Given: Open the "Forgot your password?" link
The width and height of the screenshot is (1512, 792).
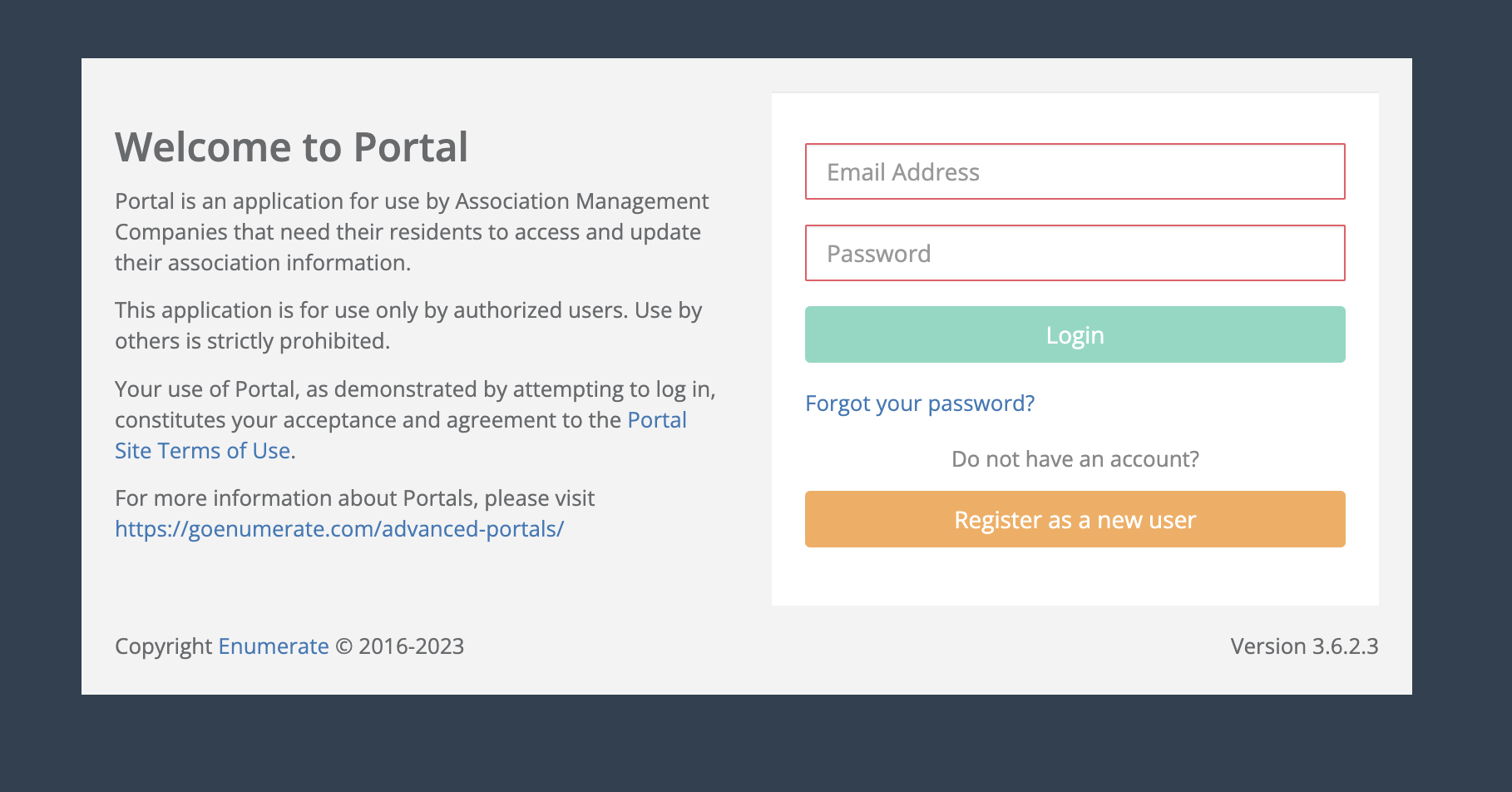Looking at the screenshot, I should 920,403.
